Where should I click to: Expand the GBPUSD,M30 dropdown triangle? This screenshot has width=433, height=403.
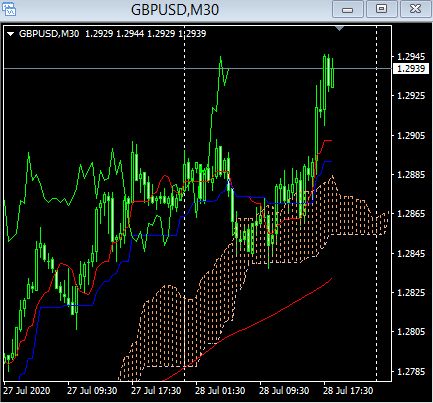[10, 34]
